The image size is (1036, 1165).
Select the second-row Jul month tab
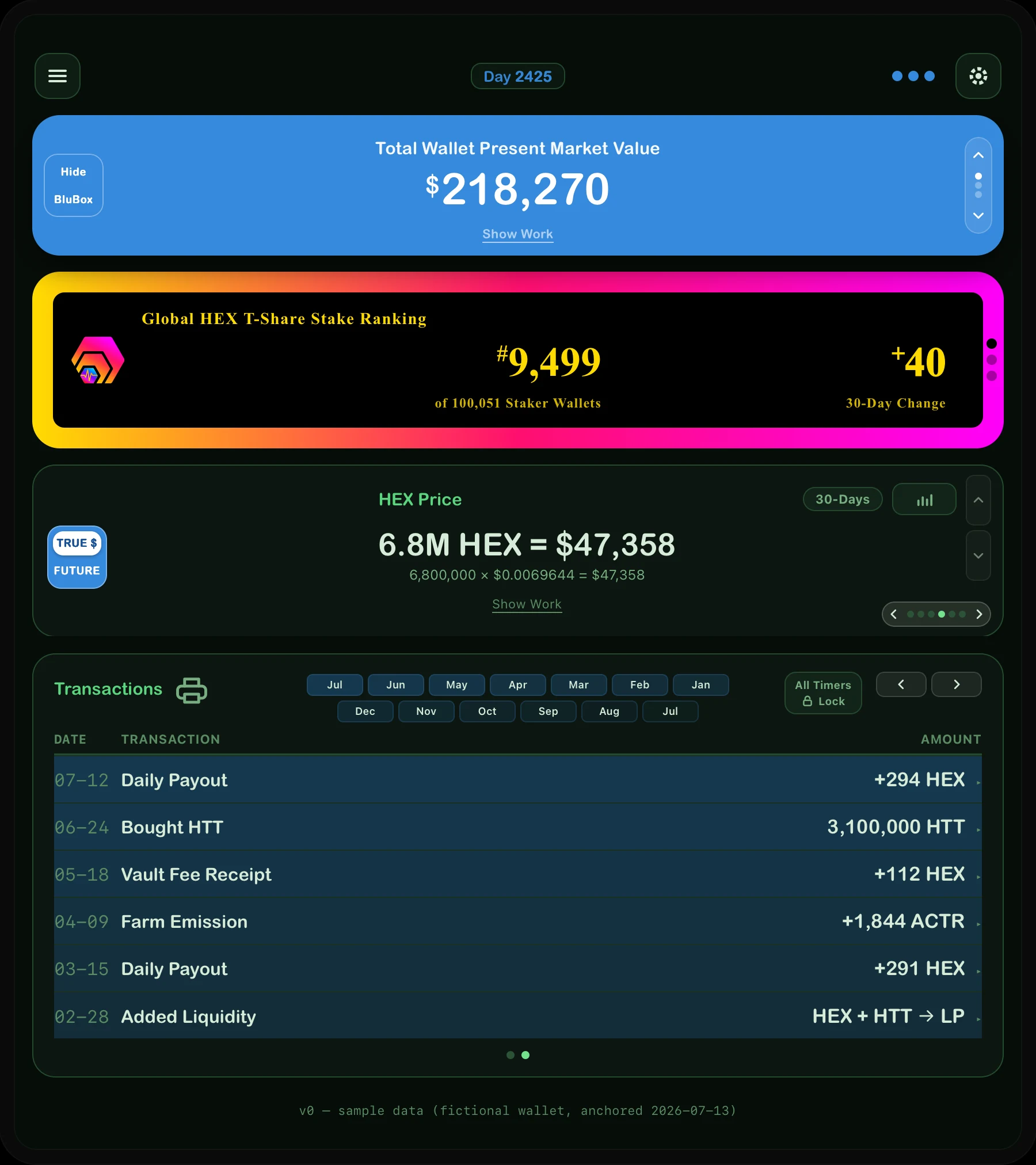coord(671,711)
